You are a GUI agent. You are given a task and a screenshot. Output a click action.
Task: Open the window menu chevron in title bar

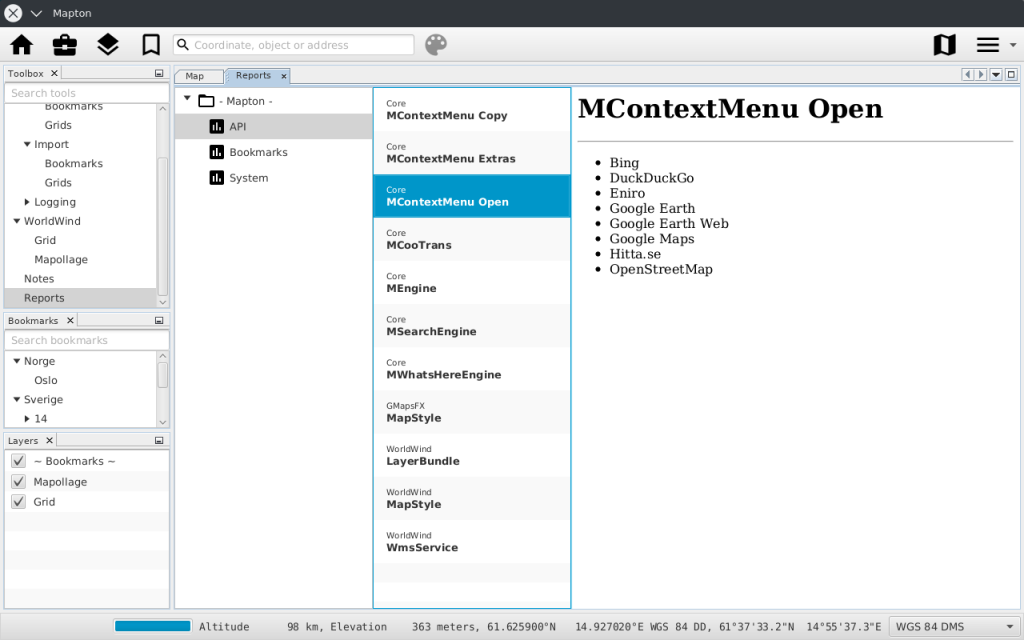(x=37, y=13)
